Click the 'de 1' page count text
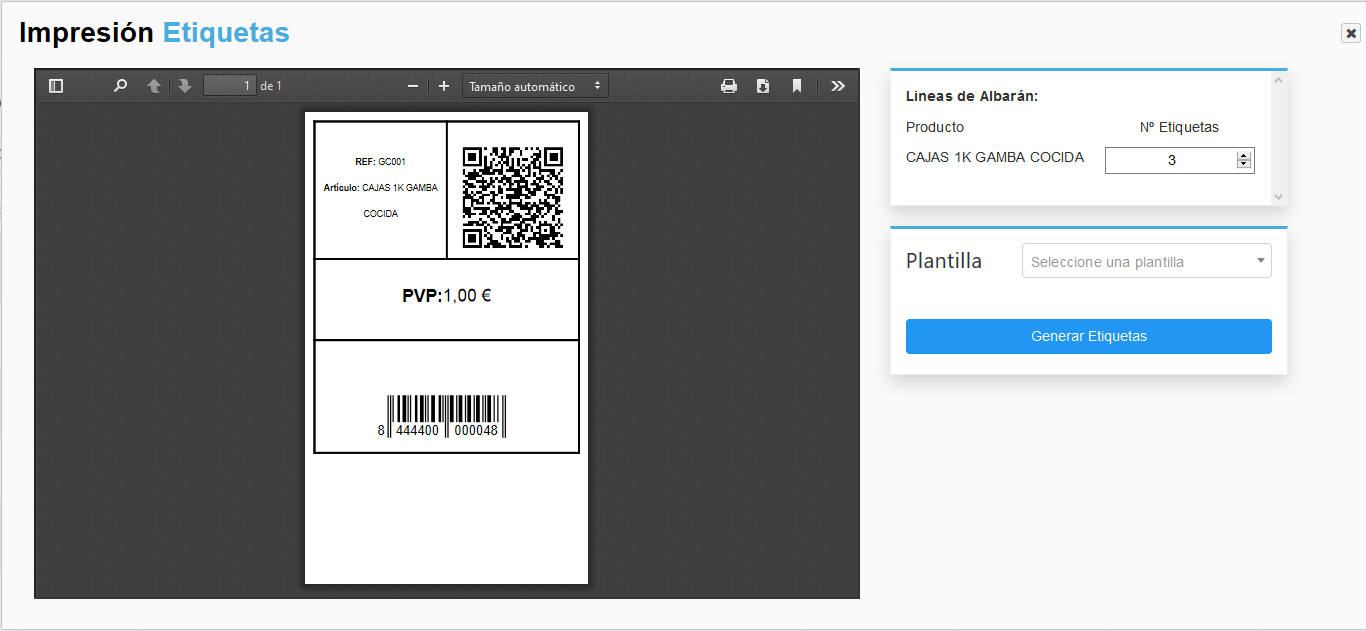This screenshot has width=1366, height=631. 271,86
